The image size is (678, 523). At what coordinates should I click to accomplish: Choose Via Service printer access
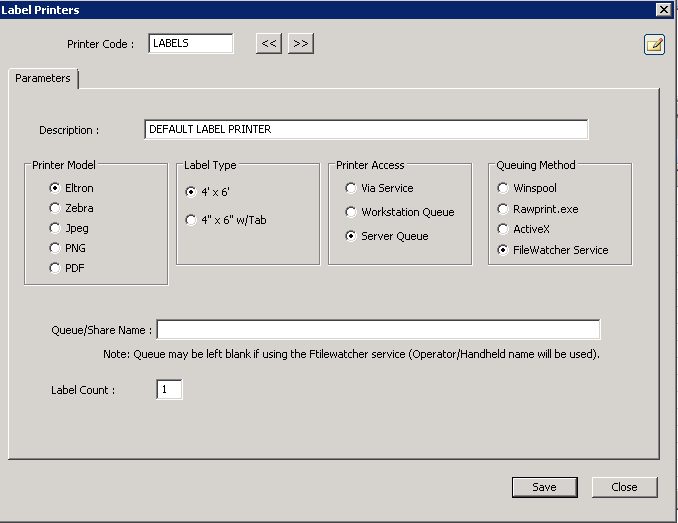[x=351, y=188]
